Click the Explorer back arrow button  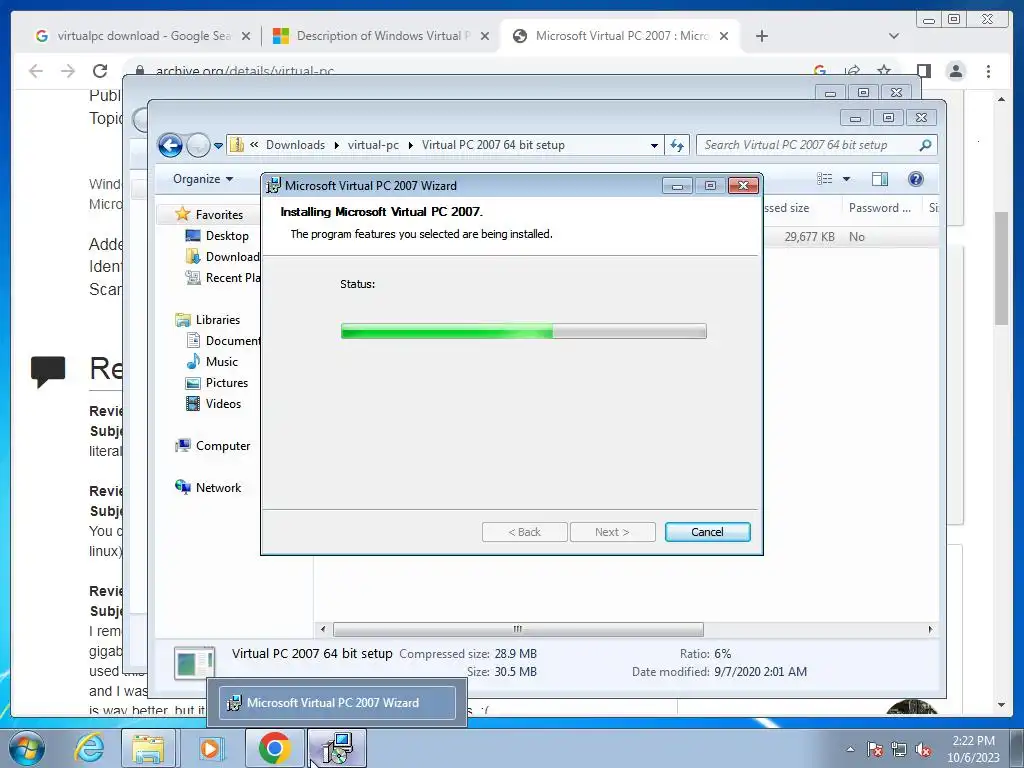[x=170, y=145]
